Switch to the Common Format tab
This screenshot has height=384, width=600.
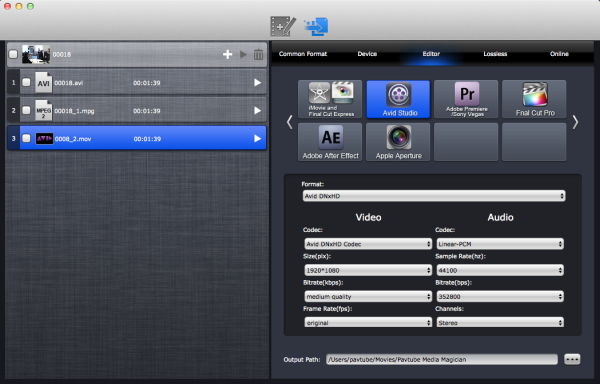[303, 54]
